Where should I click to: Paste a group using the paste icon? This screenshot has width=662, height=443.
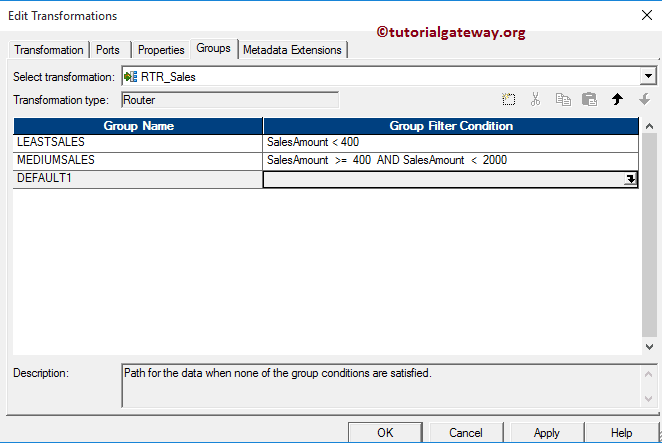[589, 100]
